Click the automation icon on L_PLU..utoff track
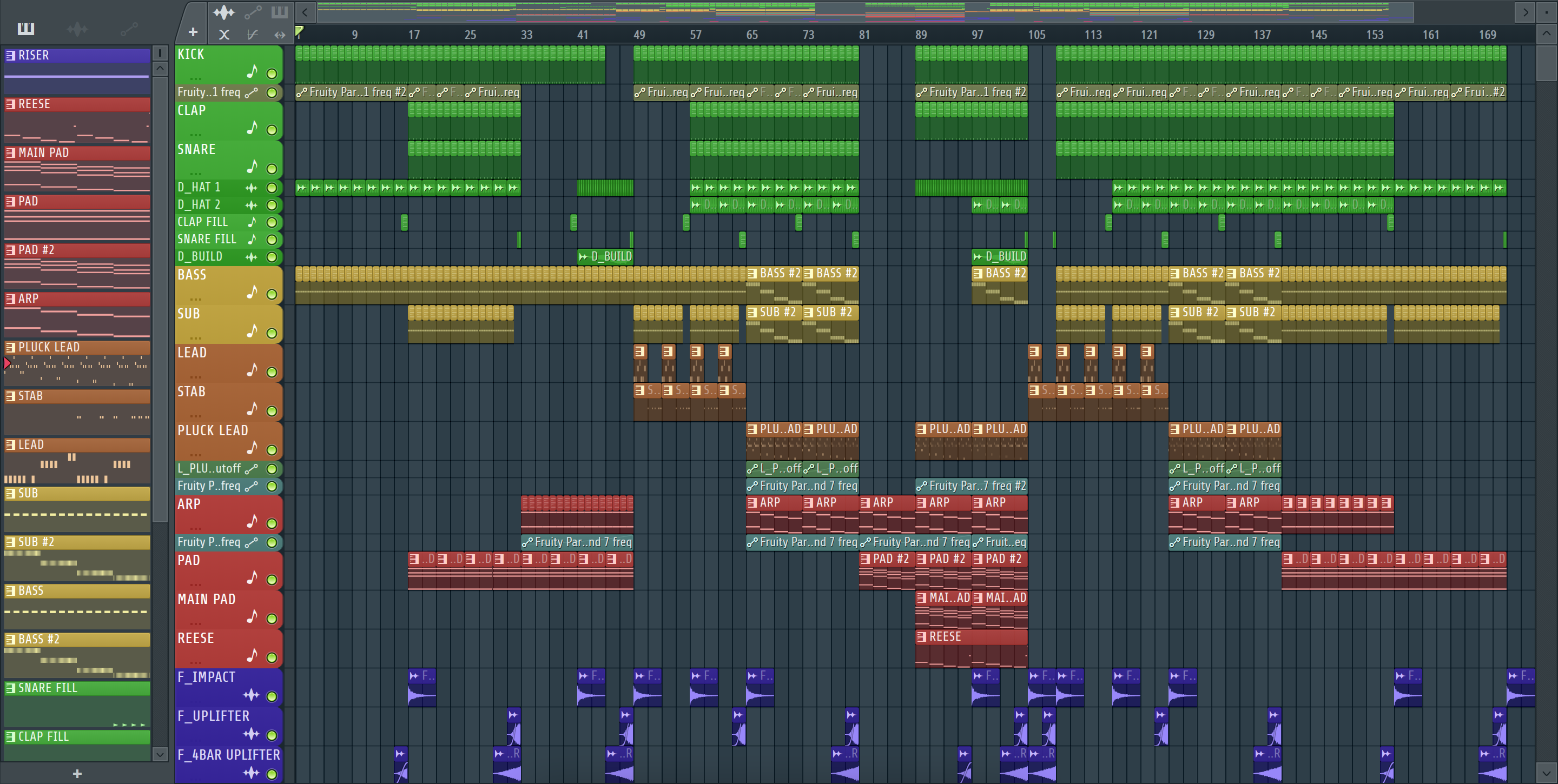Viewport: 1558px width, 784px height. [x=252, y=468]
